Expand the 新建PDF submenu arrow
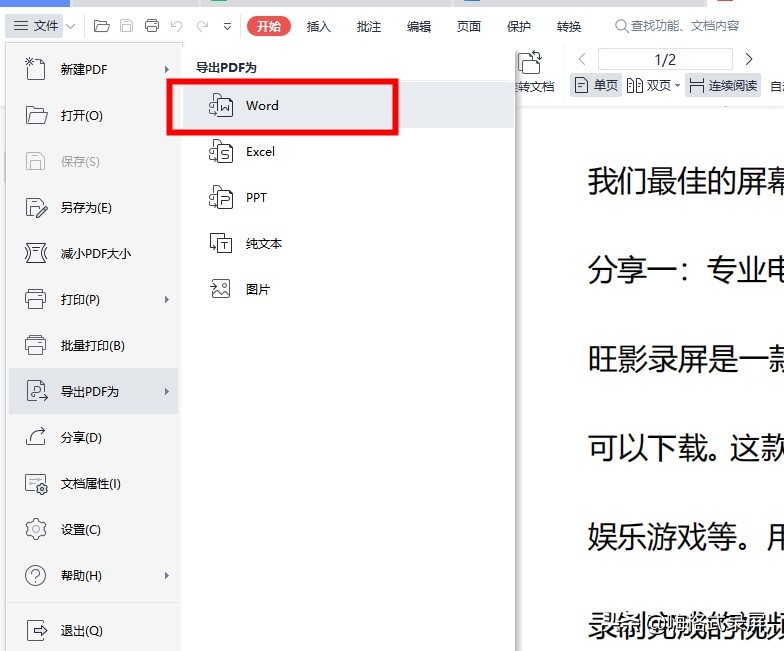This screenshot has height=651, width=784. pos(166,69)
